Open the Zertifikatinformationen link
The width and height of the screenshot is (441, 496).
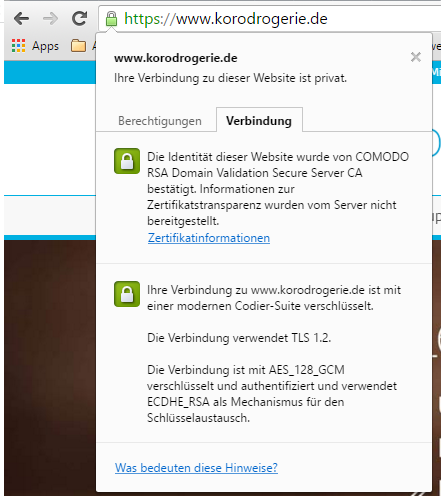click(209, 238)
